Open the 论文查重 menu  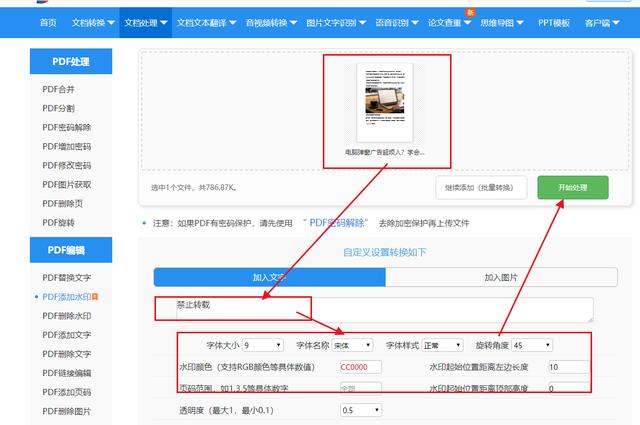[449, 23]
